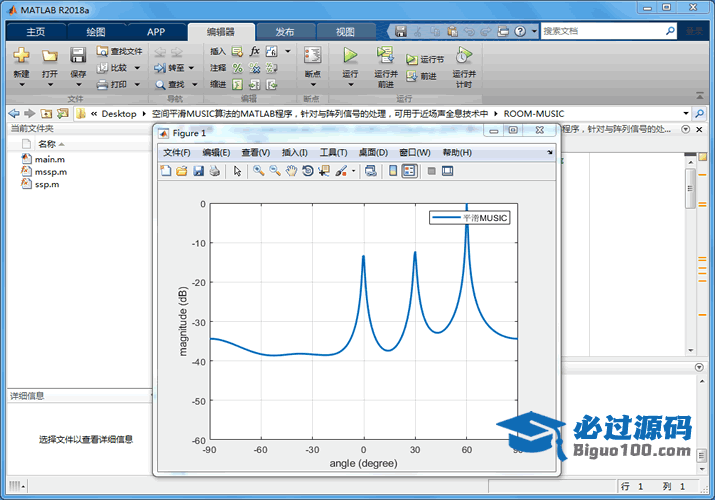Image resolution: width=715 pixels, height=500 pixels.
Task: Switch to the 绘图 ribbon tab
Action: tap(96, 32)
